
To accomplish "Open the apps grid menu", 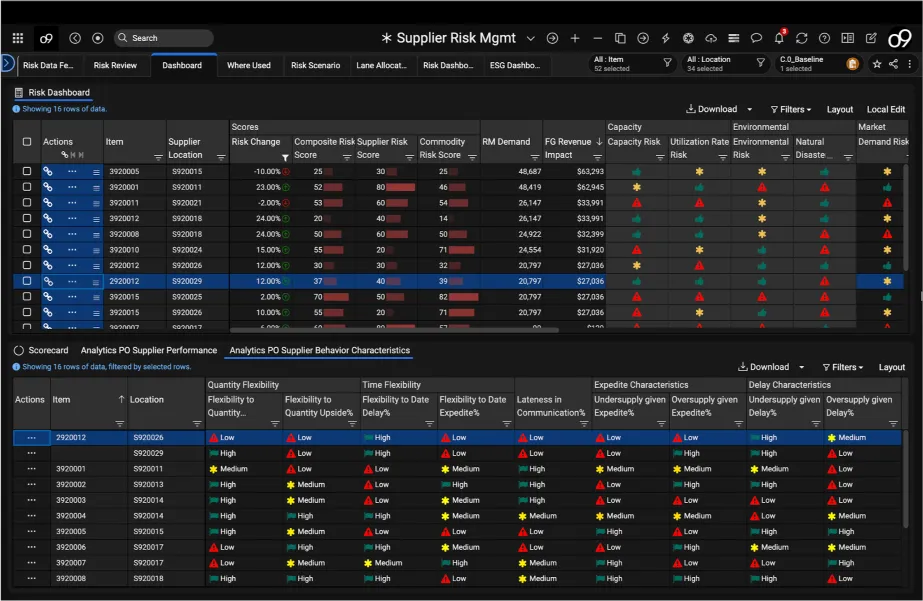I will coord(17,38).
